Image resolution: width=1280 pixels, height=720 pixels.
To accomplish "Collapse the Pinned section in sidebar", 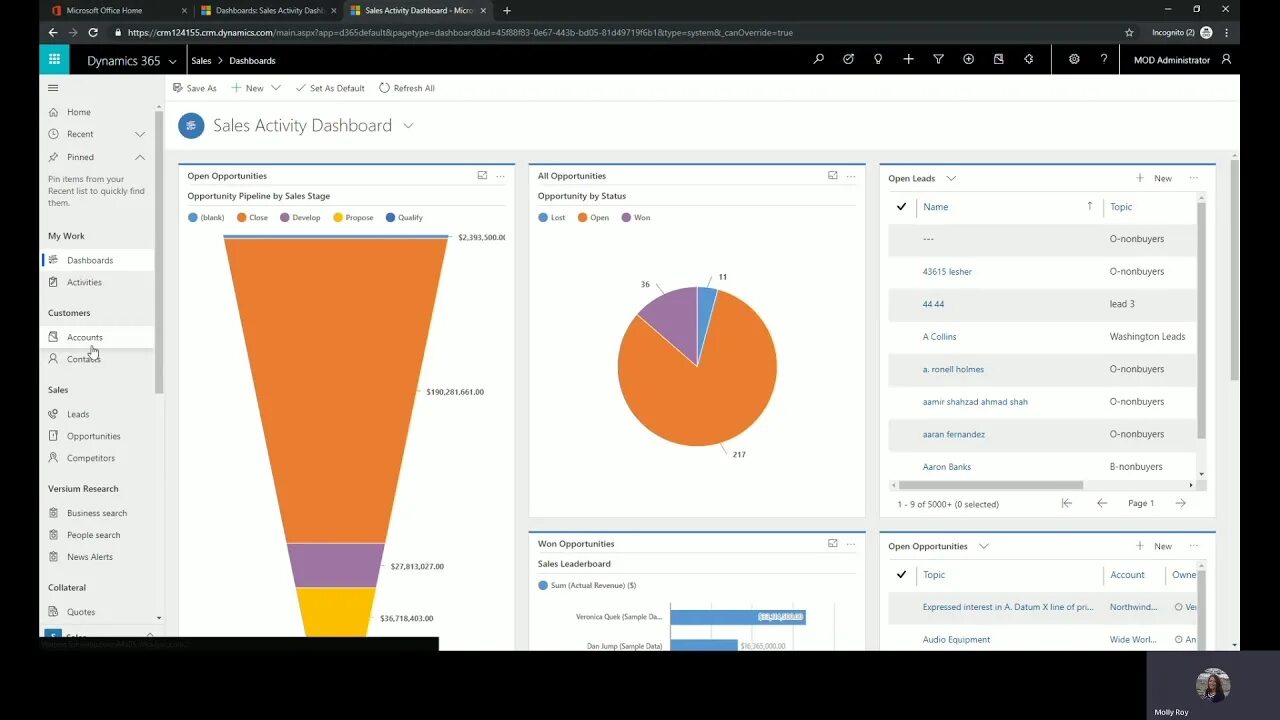I will point(140,157).
